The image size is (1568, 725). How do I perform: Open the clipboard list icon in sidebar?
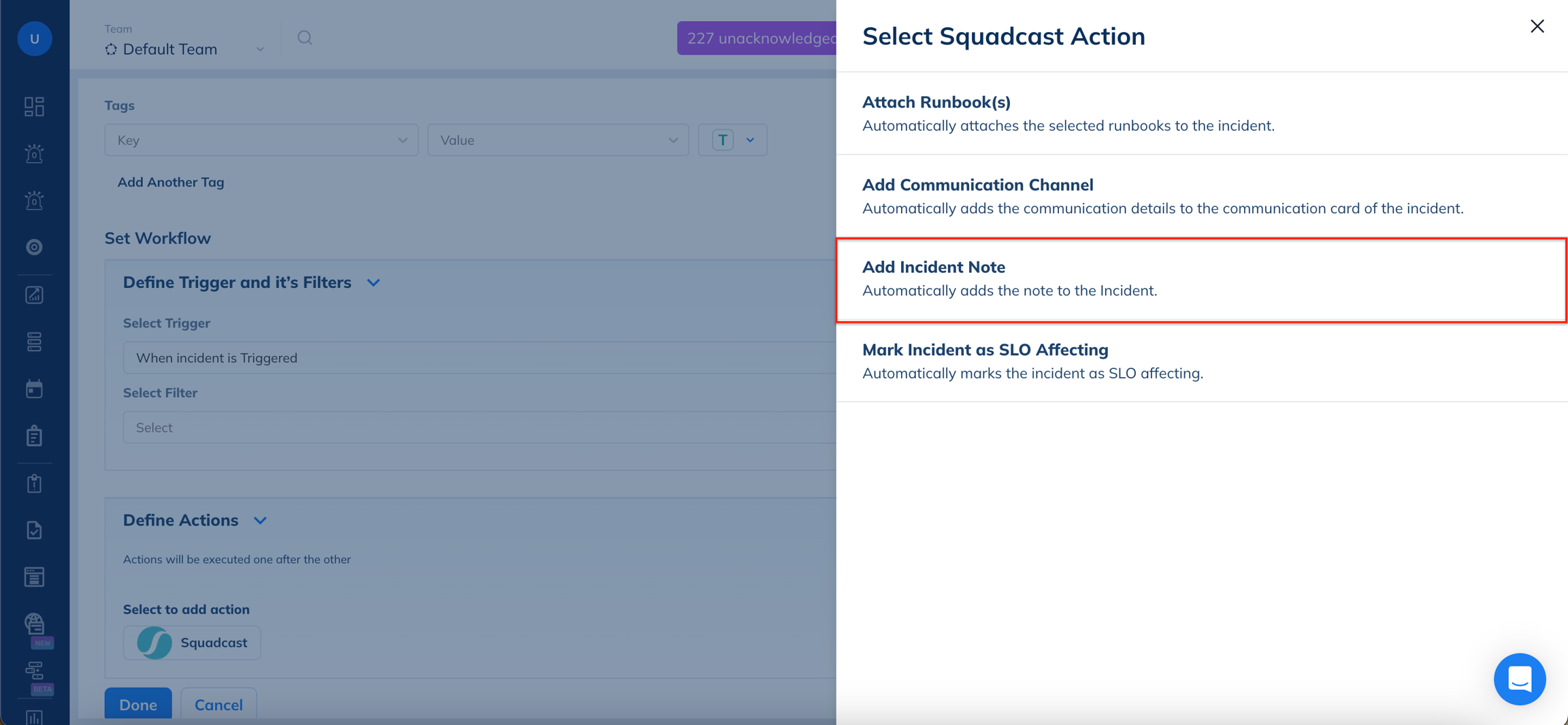point(34,436)
